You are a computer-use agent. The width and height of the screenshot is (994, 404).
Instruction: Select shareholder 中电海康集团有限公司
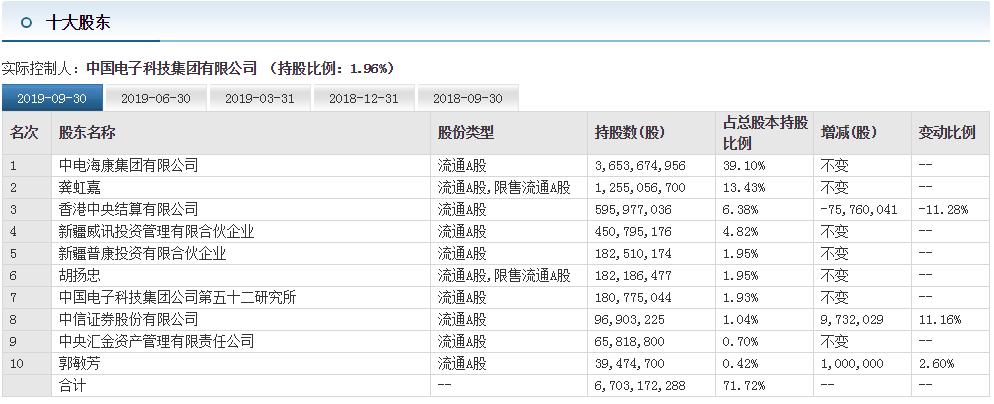(x=128, y=166)
